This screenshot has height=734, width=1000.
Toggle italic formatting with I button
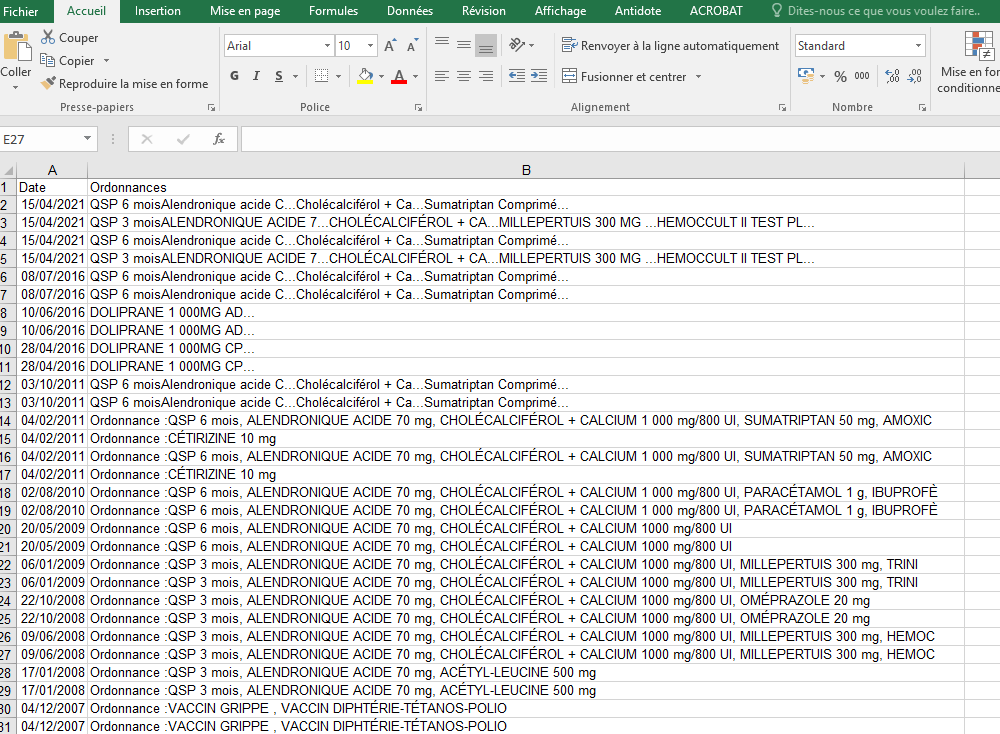pos(256,76)
